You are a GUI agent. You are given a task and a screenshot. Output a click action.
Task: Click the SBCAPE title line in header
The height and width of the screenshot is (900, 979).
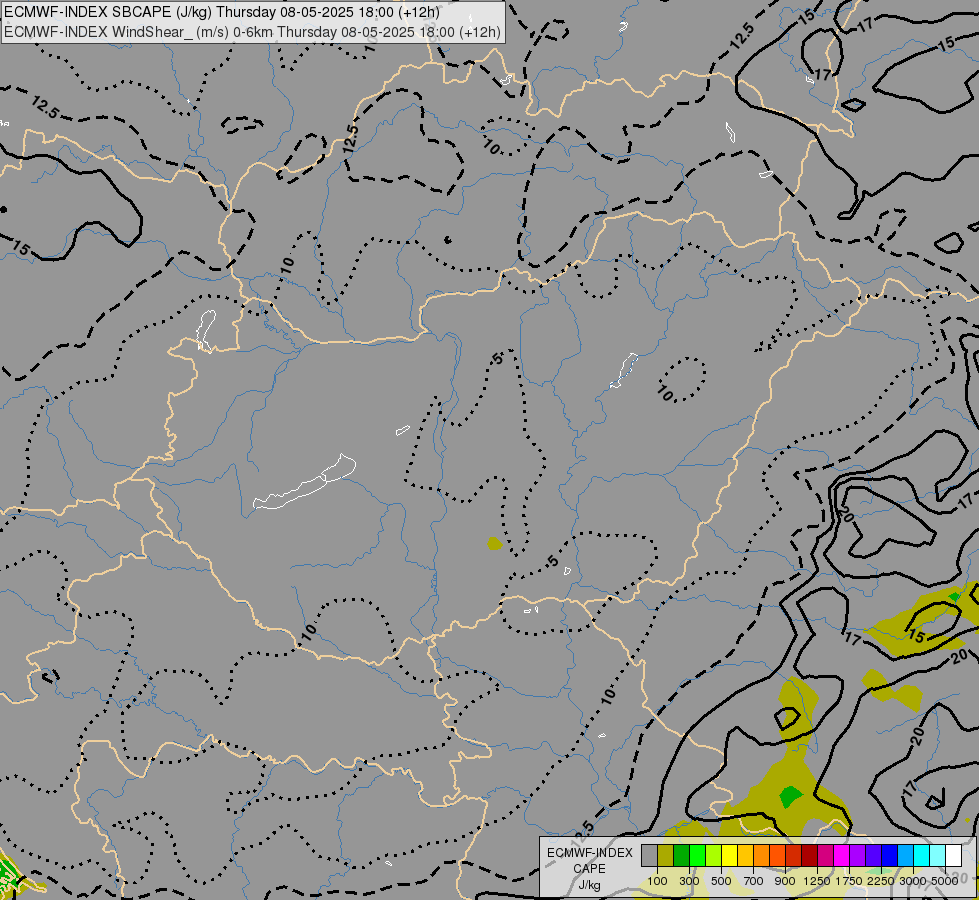[x=222, y=12]
